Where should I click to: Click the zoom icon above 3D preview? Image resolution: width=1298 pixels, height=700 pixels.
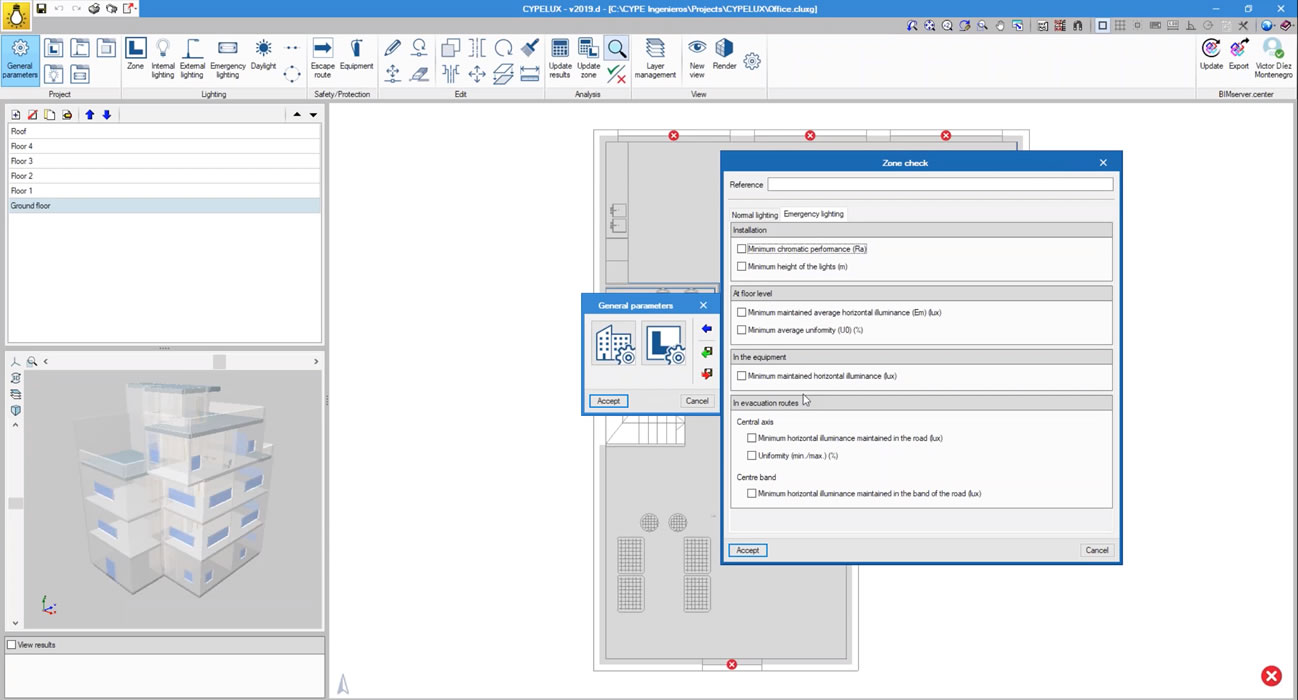(32, 362)
